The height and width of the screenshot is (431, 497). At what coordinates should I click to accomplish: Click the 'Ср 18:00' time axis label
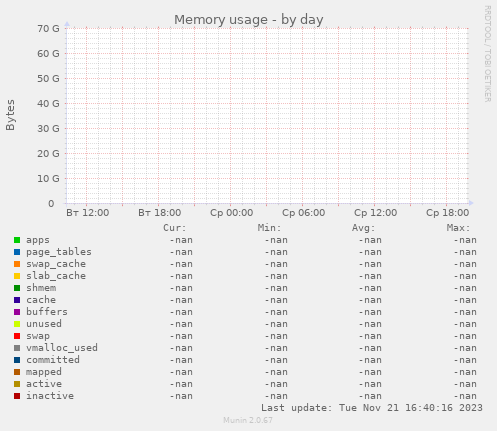coord(447,213)
